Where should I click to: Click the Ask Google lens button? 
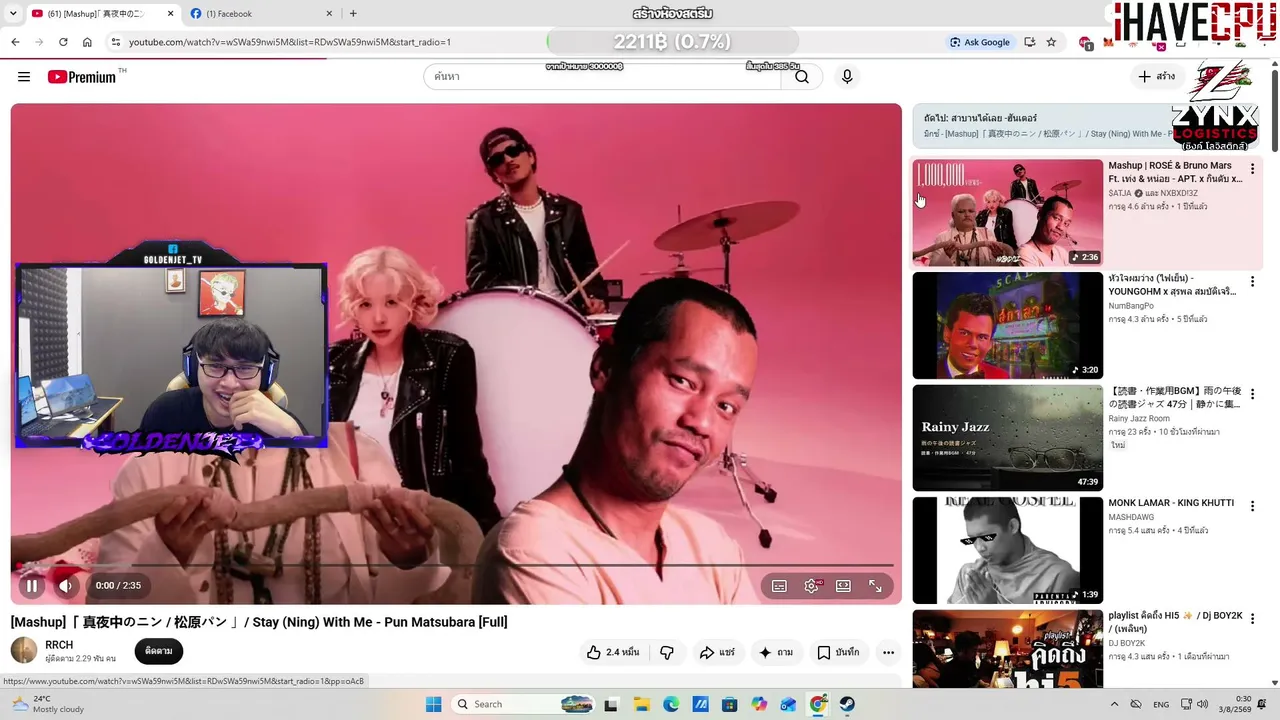pos(980,42)
